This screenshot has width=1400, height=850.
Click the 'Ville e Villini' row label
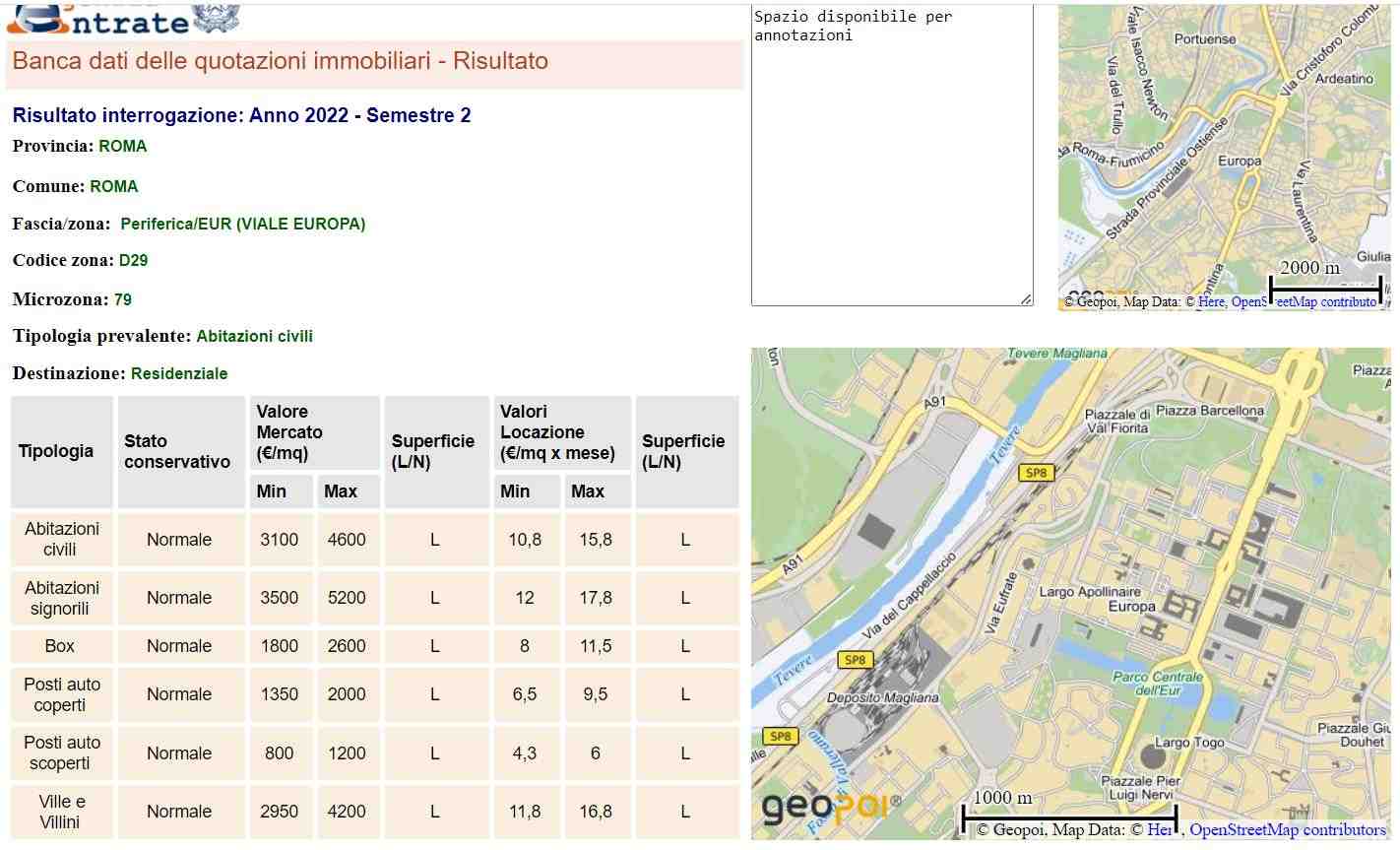(x=61, y=812)
